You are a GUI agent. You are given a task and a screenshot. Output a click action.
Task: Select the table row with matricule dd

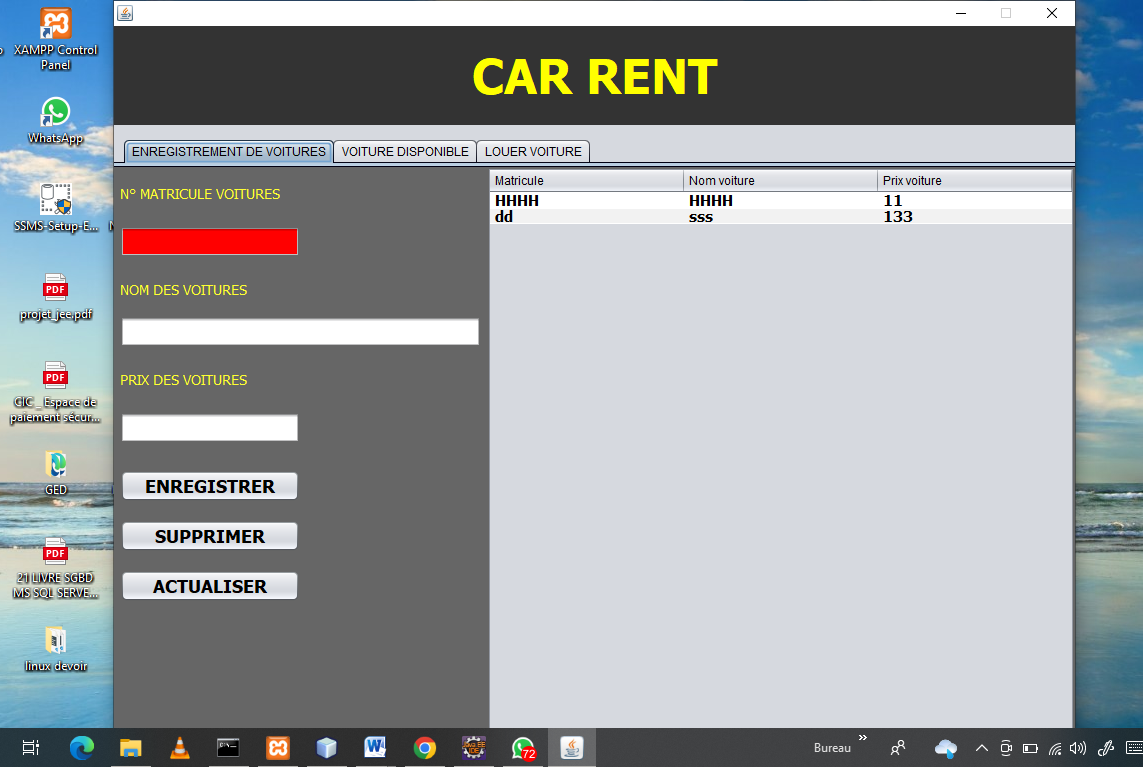pyautogui.click(x=780, y=217)
